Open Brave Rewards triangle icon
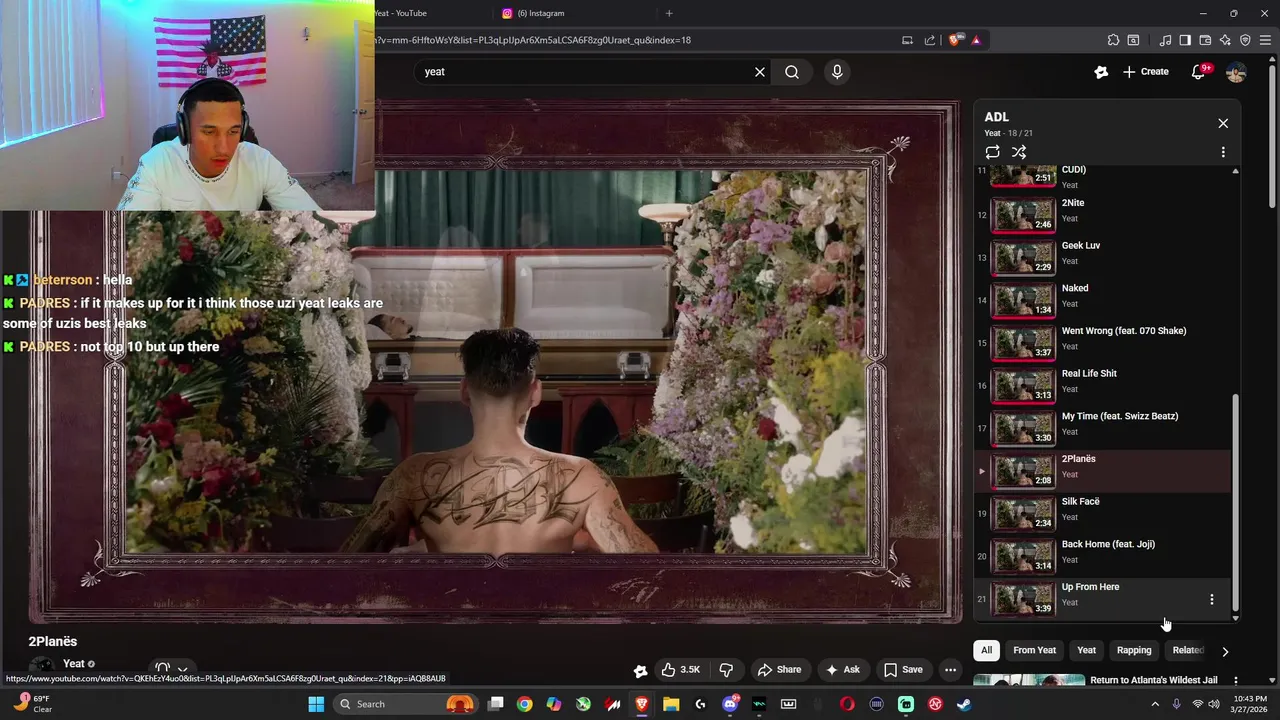This screenshot has height=720, width=1280. pos(976,40)
